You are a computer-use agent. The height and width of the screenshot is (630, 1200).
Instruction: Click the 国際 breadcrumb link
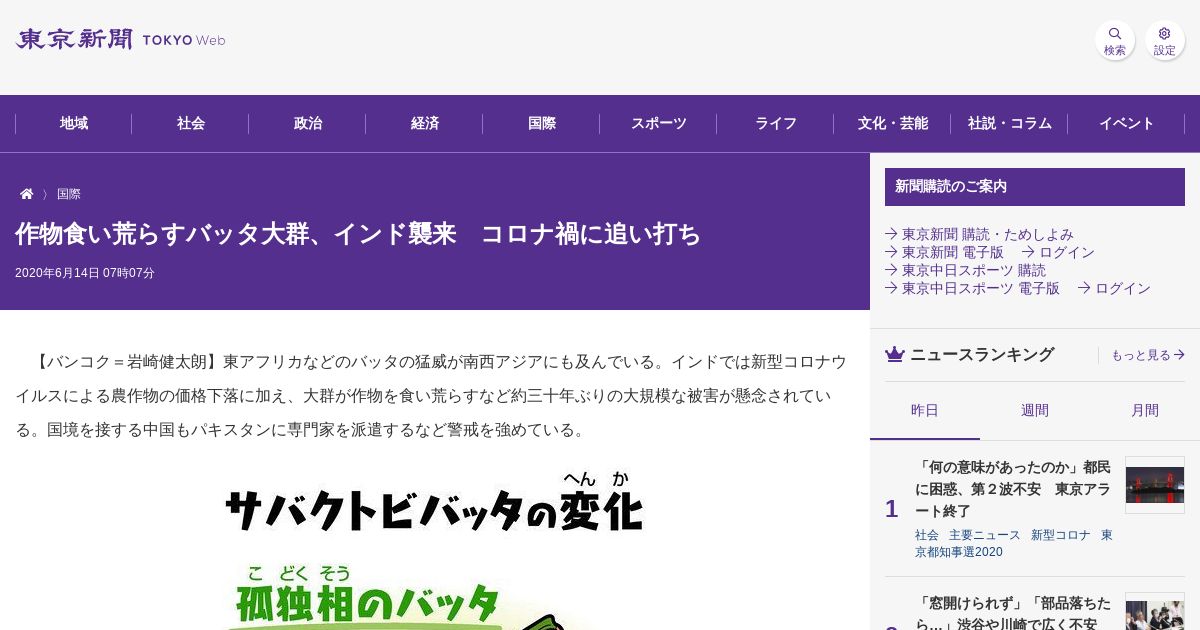tap(69, 194)
